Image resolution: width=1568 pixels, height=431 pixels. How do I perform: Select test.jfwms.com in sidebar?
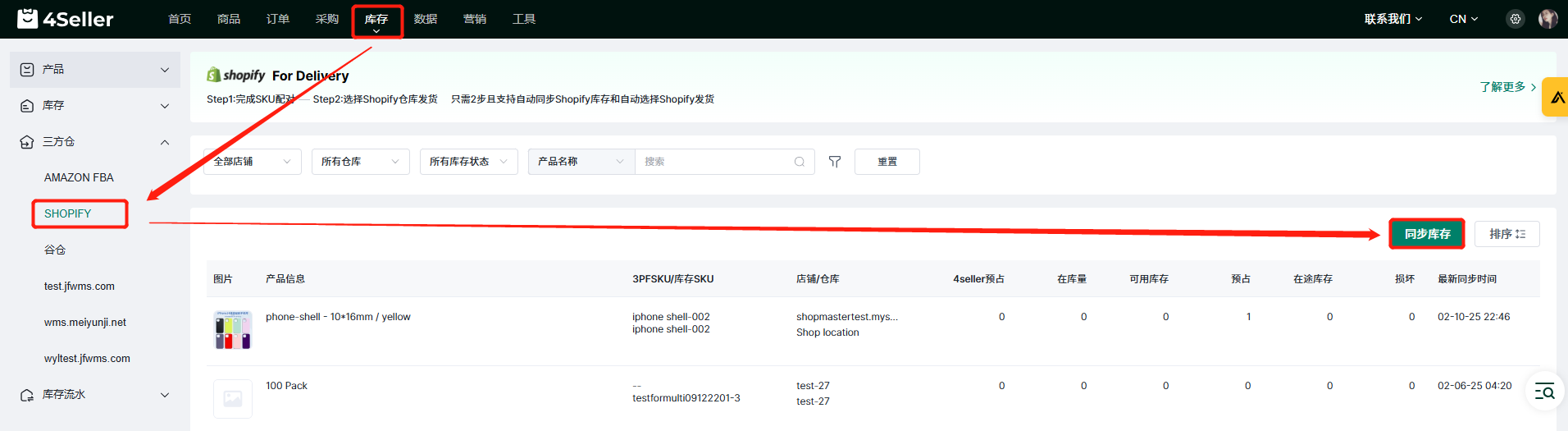80,287
